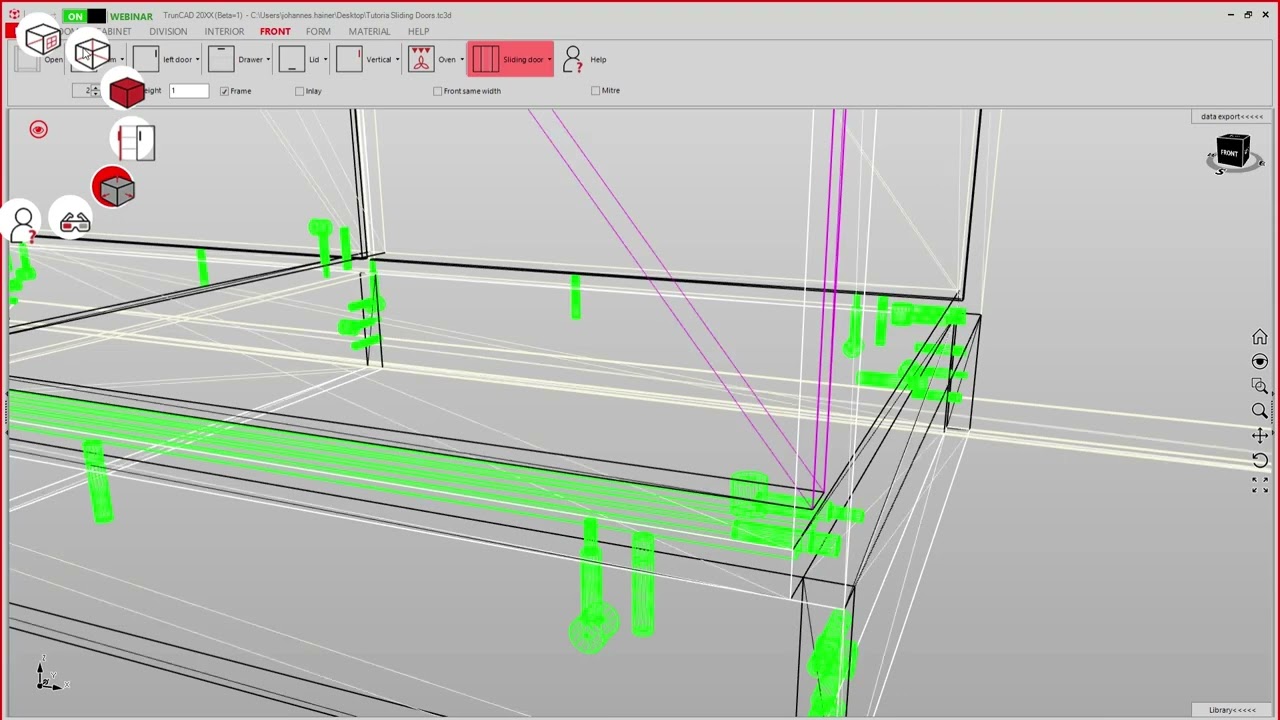This screenshot has height=720, width=1280.
Task: Select the wireframe cube icon
Action: point(92,53)
